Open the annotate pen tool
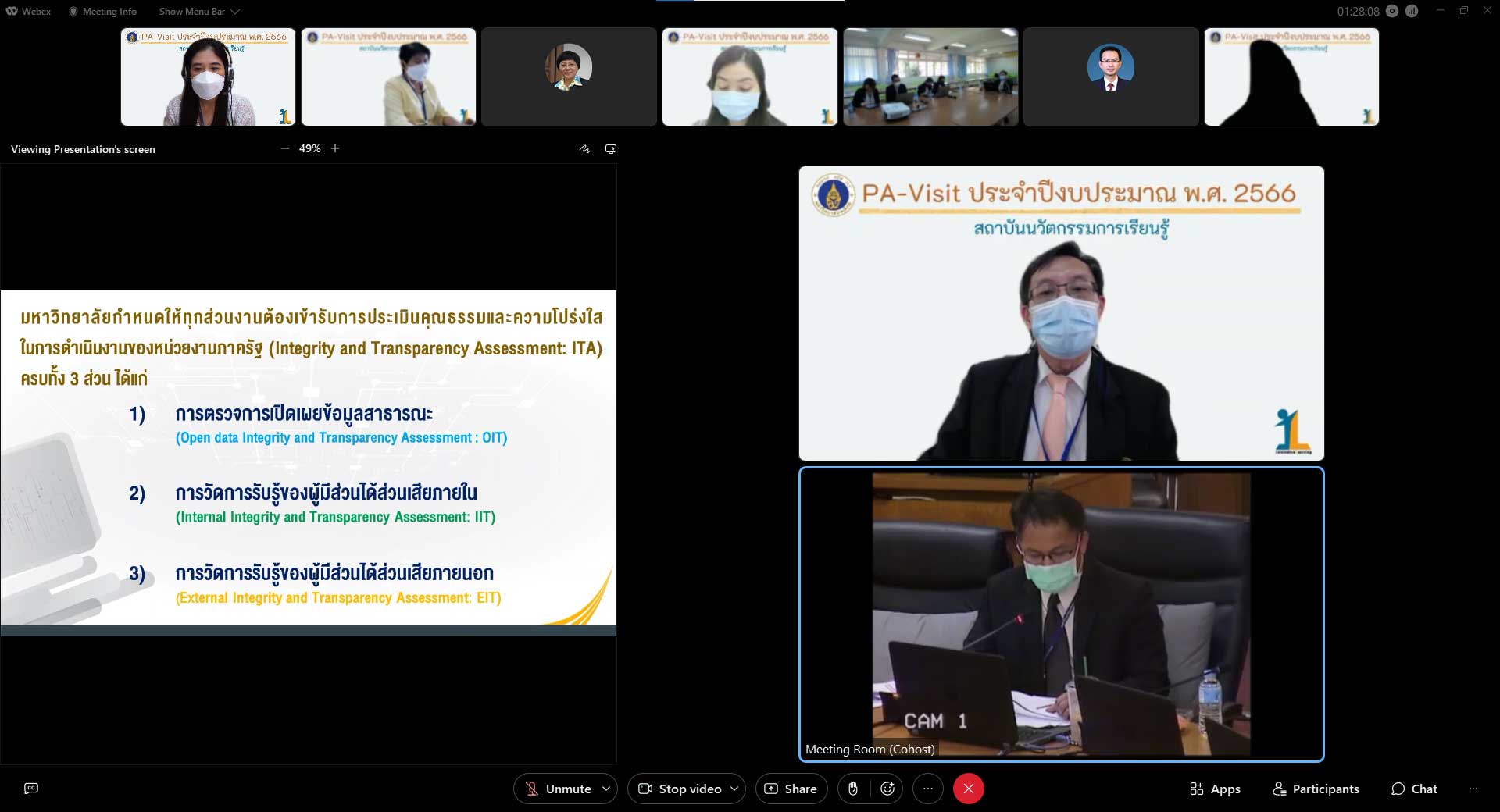 pos(584,149)
